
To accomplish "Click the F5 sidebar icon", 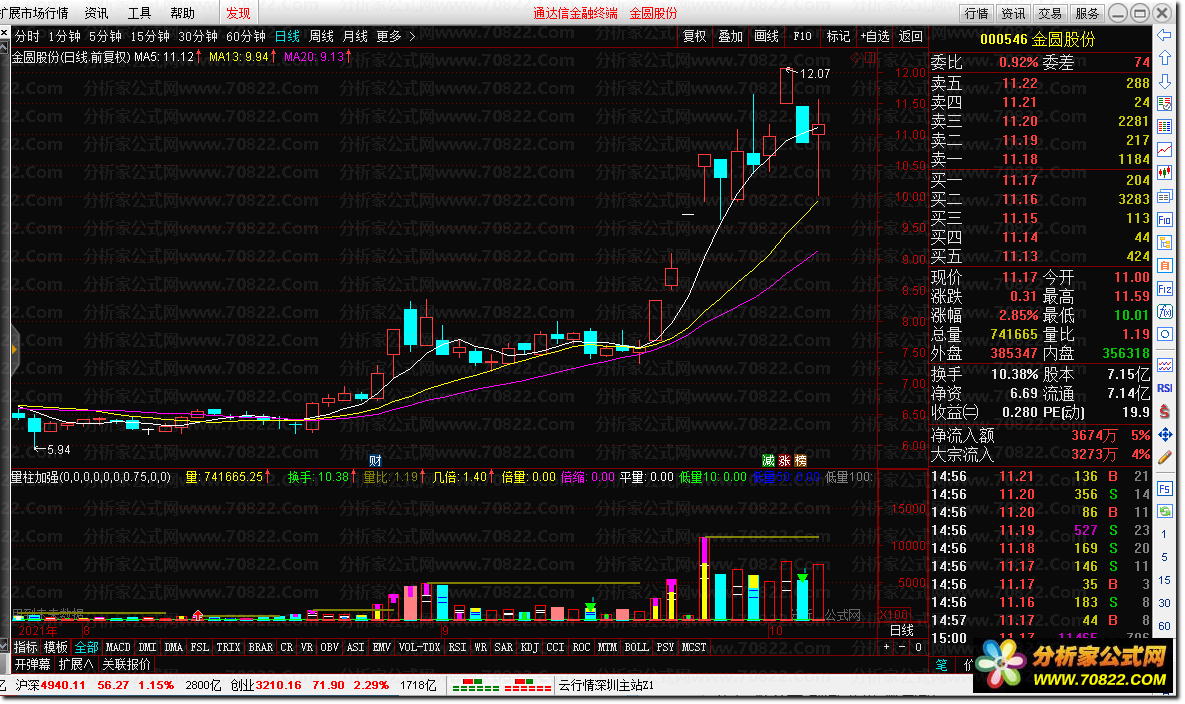I will tap(1165, 489).
